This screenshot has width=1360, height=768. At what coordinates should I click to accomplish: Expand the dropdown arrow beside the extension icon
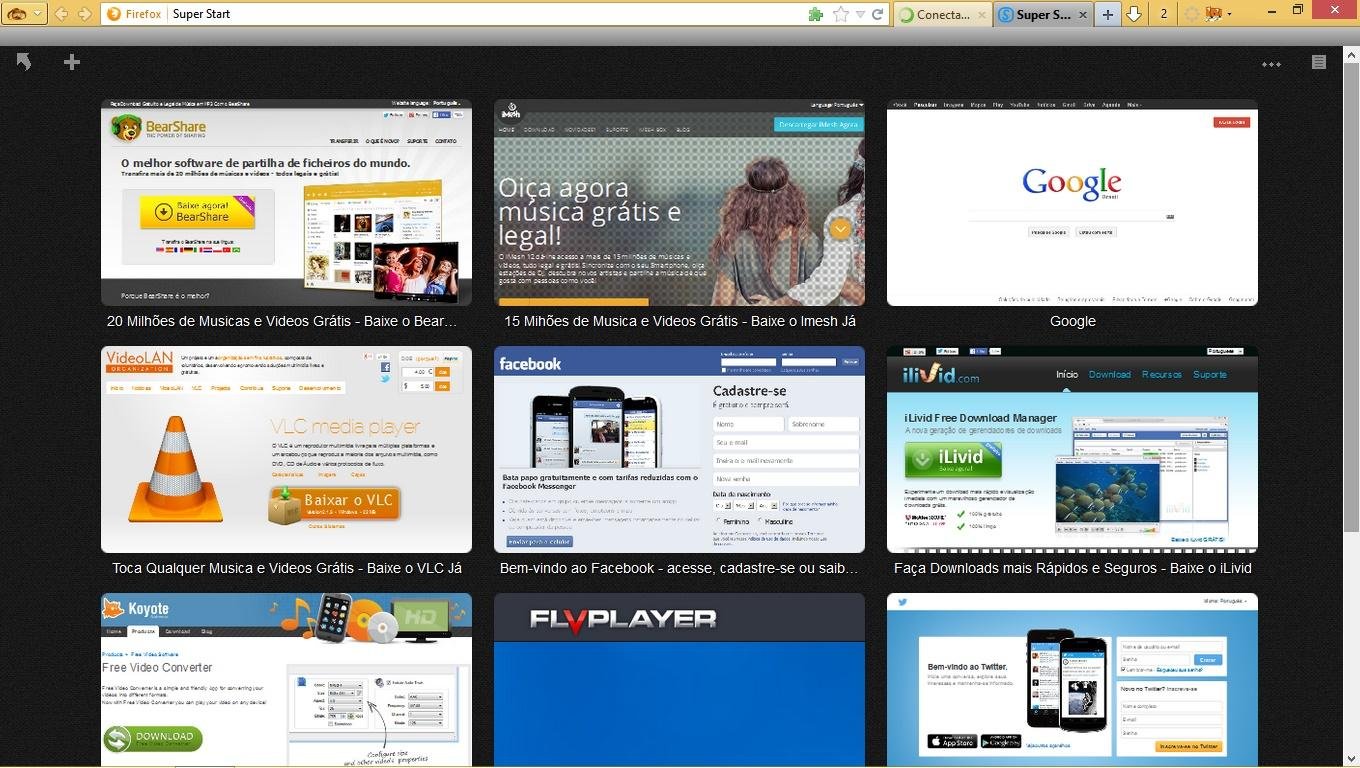click(1229, 15)
